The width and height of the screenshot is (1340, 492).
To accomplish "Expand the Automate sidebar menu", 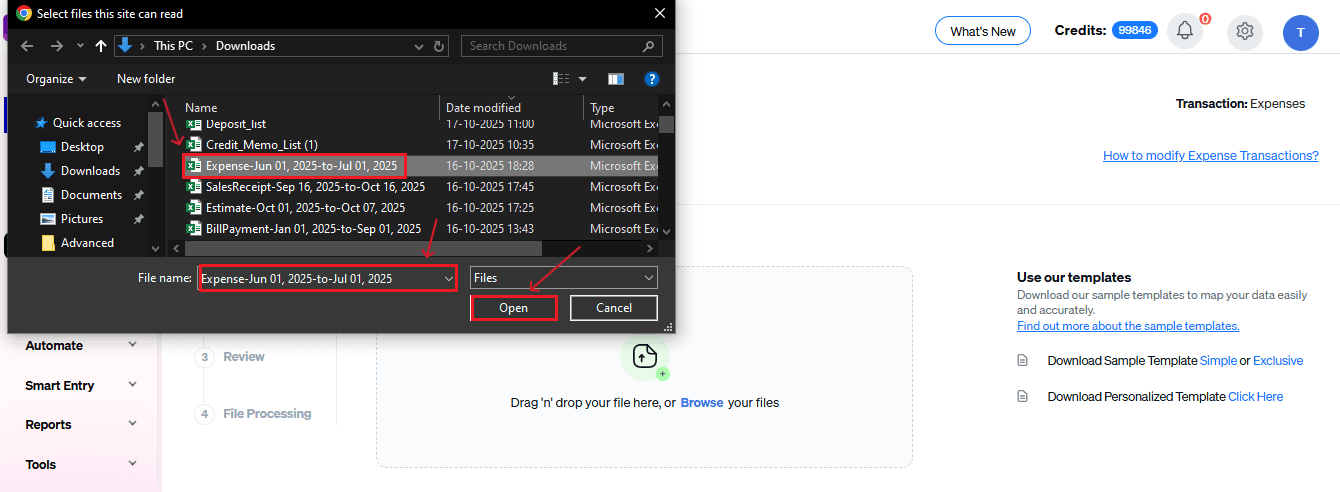I will tap(82, 345).
